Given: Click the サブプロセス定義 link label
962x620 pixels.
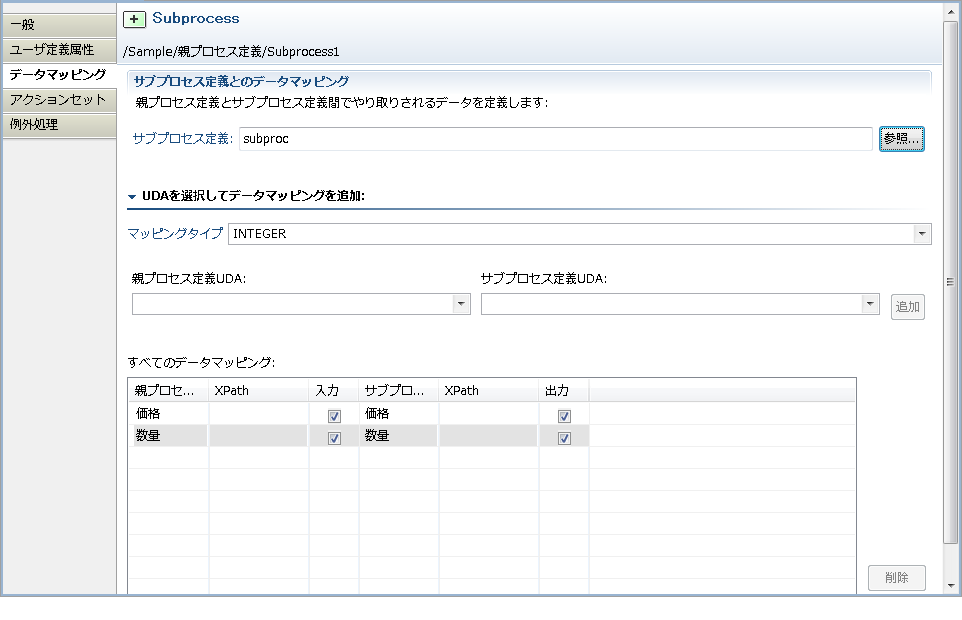Looking at the screenshot, I should point(183,139).
